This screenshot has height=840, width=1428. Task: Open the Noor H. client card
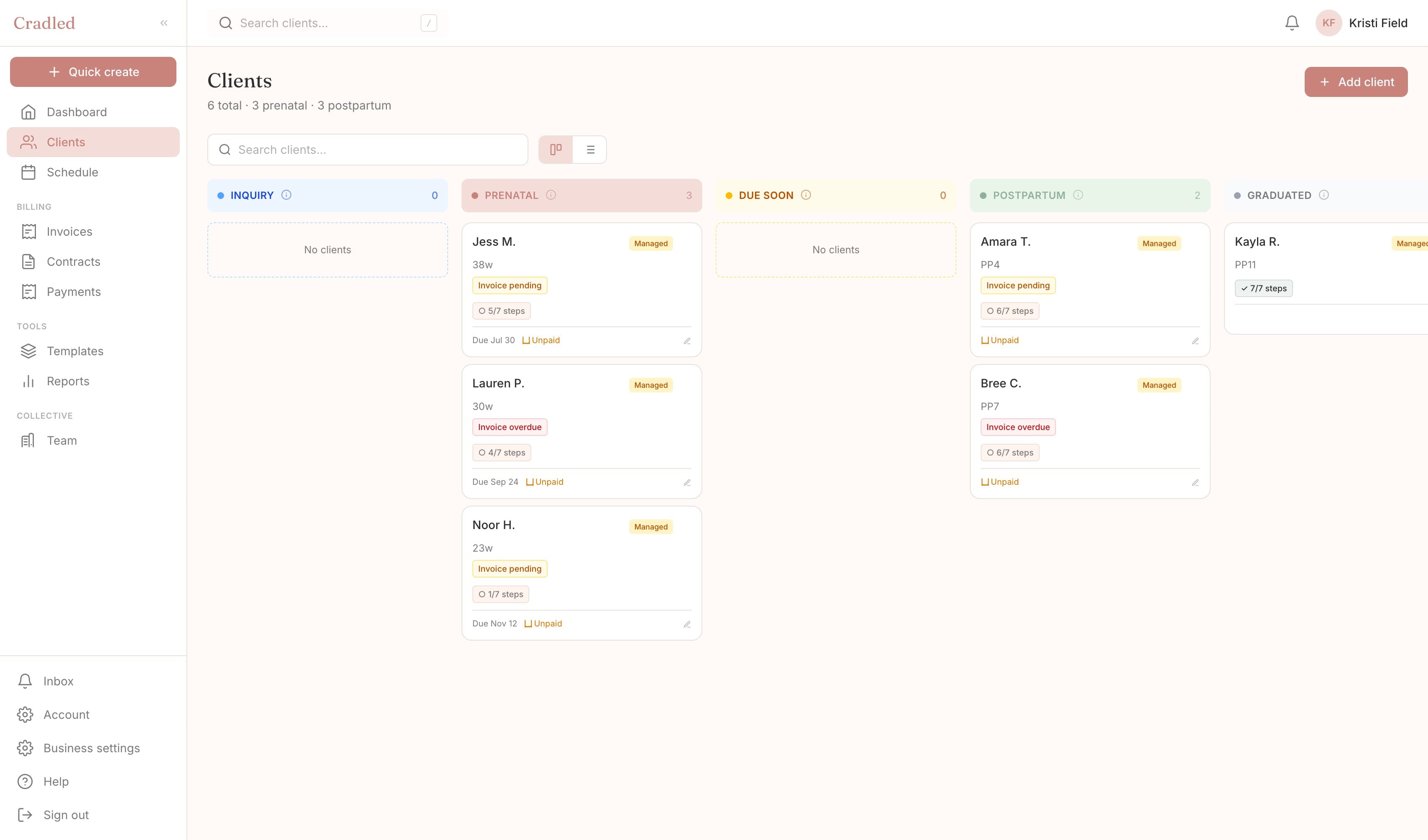click(x=581, y=573)
